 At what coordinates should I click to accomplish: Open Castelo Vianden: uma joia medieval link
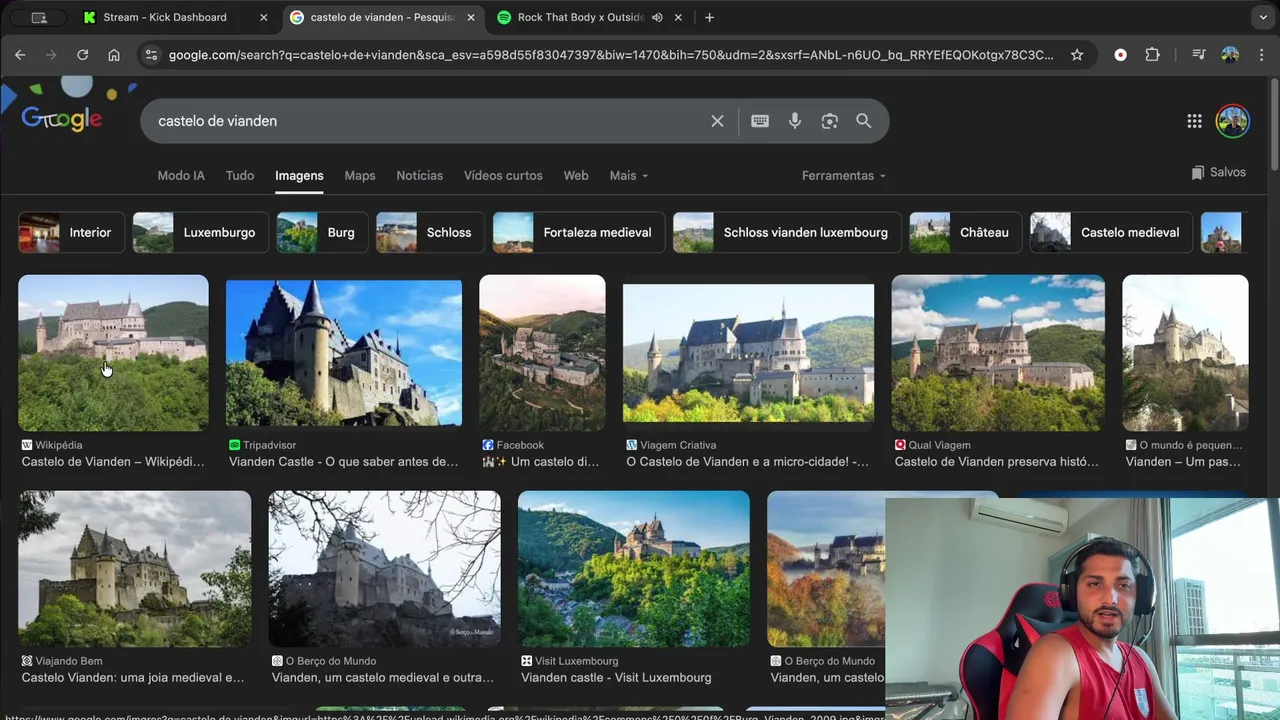133,678
